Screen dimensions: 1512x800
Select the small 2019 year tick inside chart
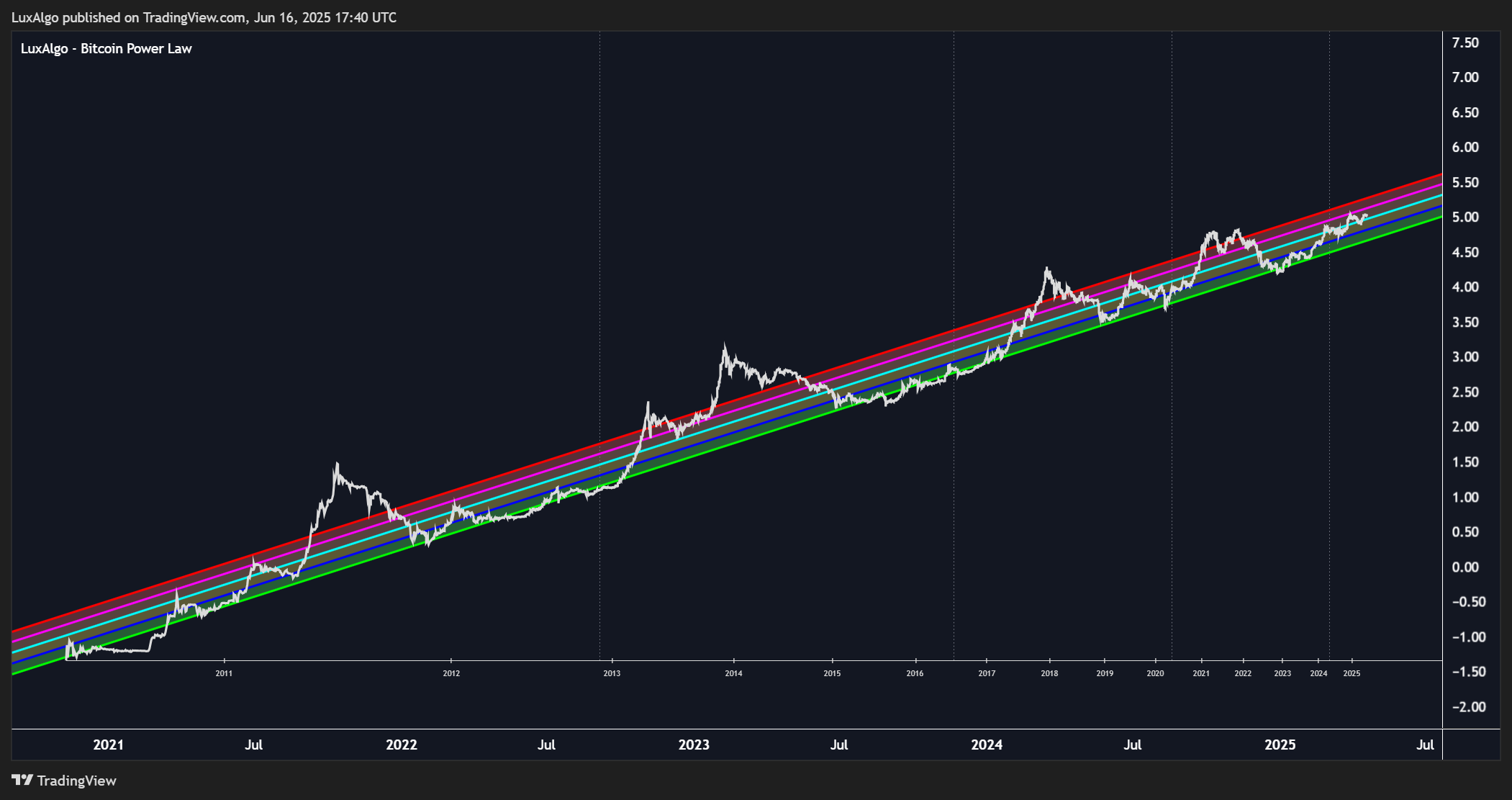(x=1105, y=673)
